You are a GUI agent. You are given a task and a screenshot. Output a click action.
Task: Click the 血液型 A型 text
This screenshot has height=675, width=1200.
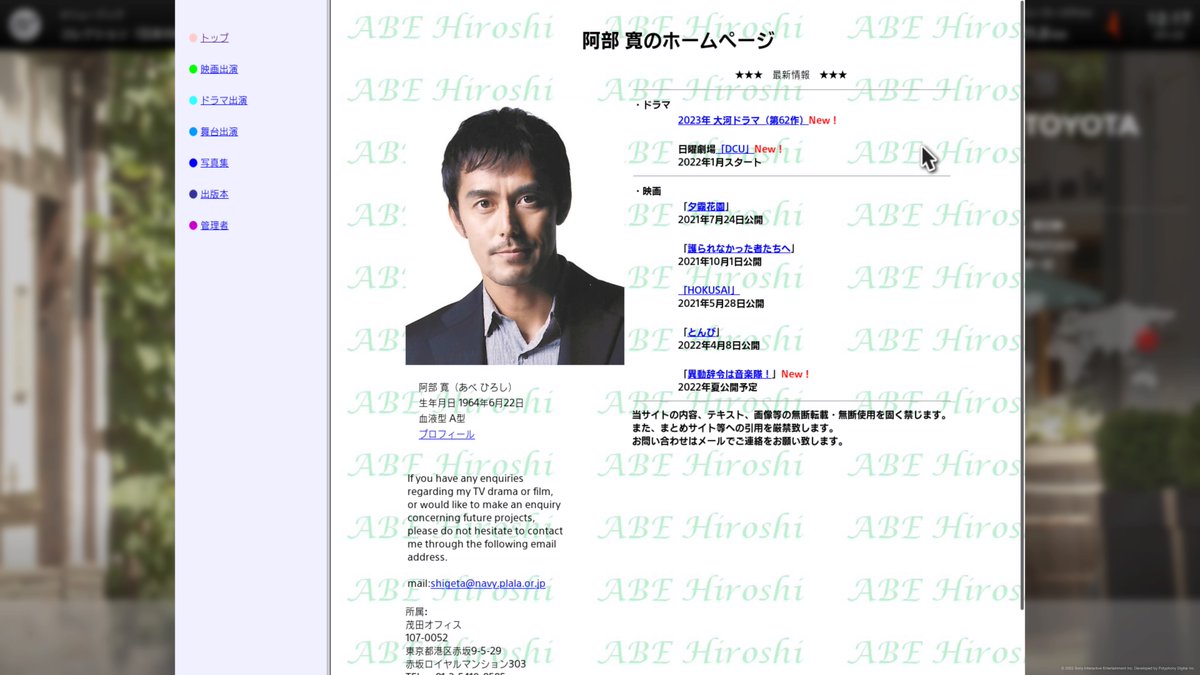442,418
